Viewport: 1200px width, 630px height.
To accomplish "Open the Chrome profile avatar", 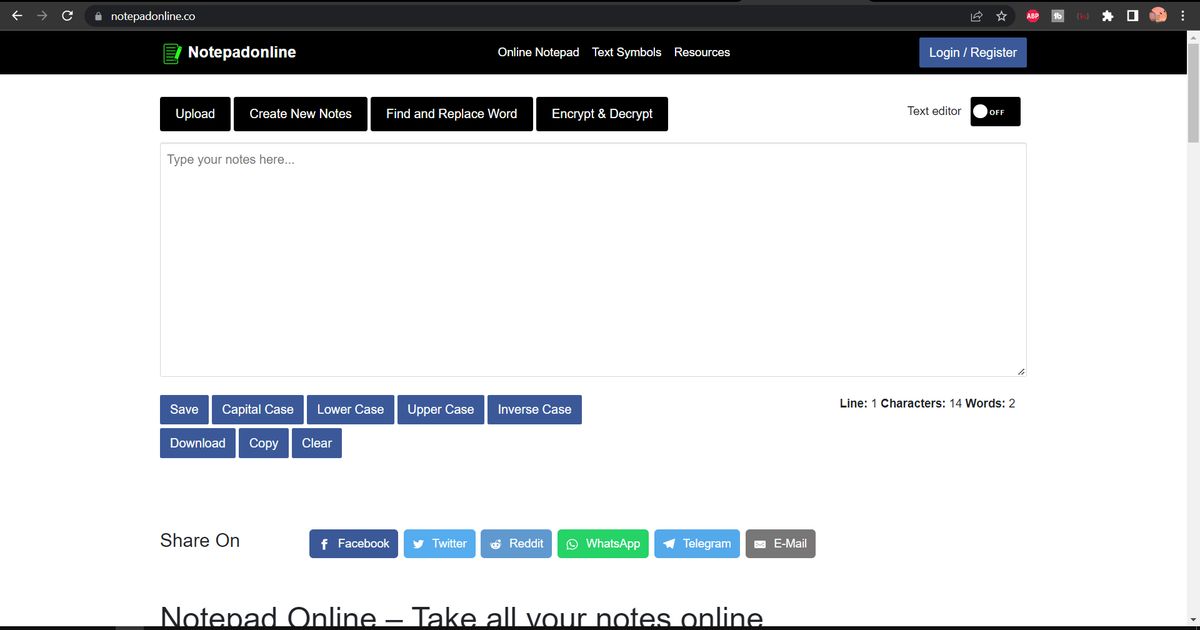I will (1158, 16).
